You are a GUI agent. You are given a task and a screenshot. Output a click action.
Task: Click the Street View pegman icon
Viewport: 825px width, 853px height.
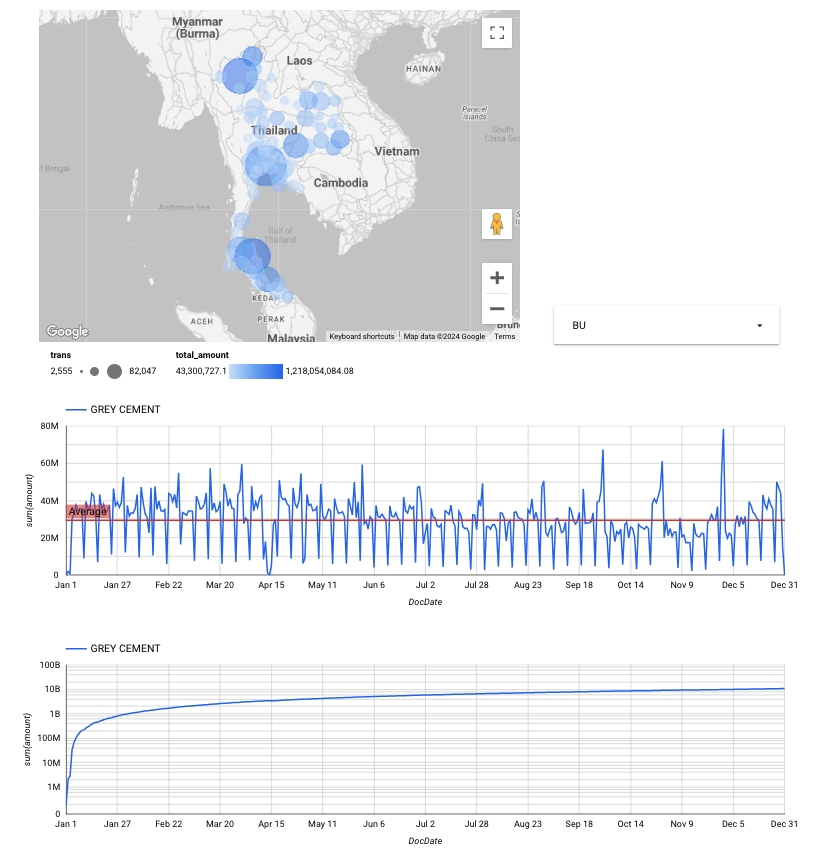pyautogui.click(x=496, y=223)
